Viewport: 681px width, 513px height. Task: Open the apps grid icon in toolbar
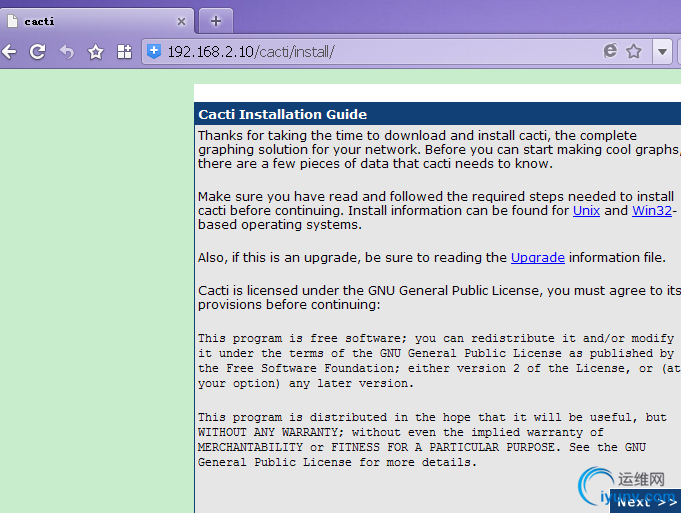point(124,52)
